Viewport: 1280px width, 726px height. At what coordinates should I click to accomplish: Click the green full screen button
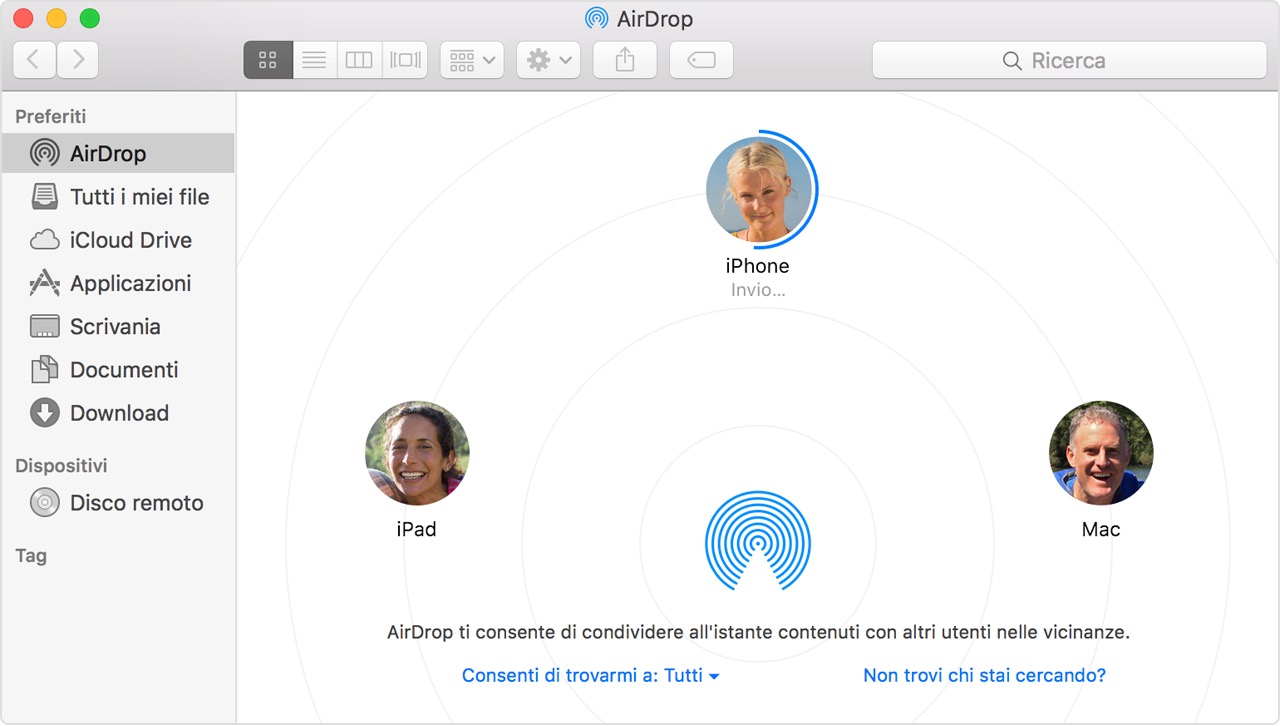[90, 19]
